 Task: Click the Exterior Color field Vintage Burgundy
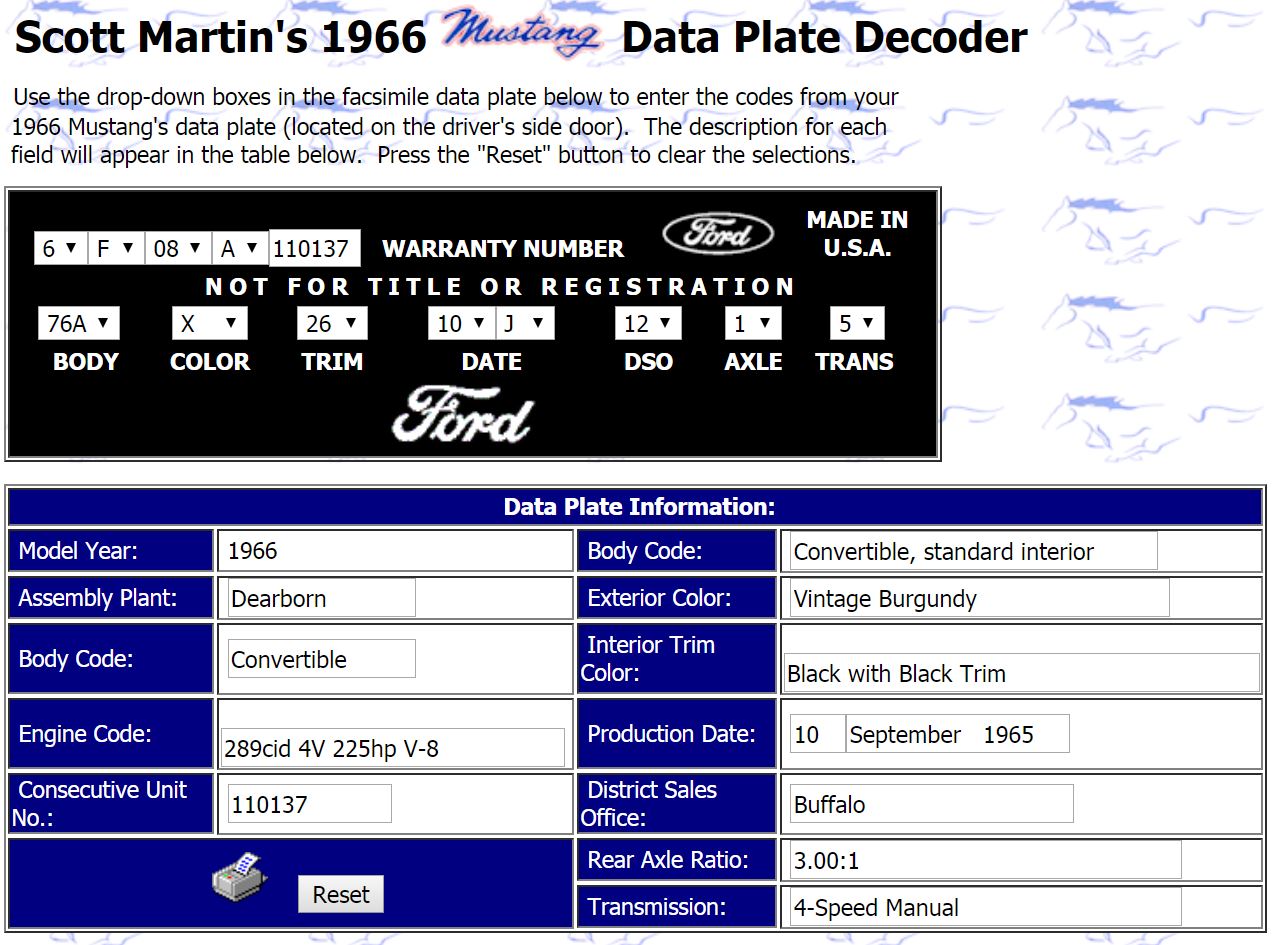point(978,598)
